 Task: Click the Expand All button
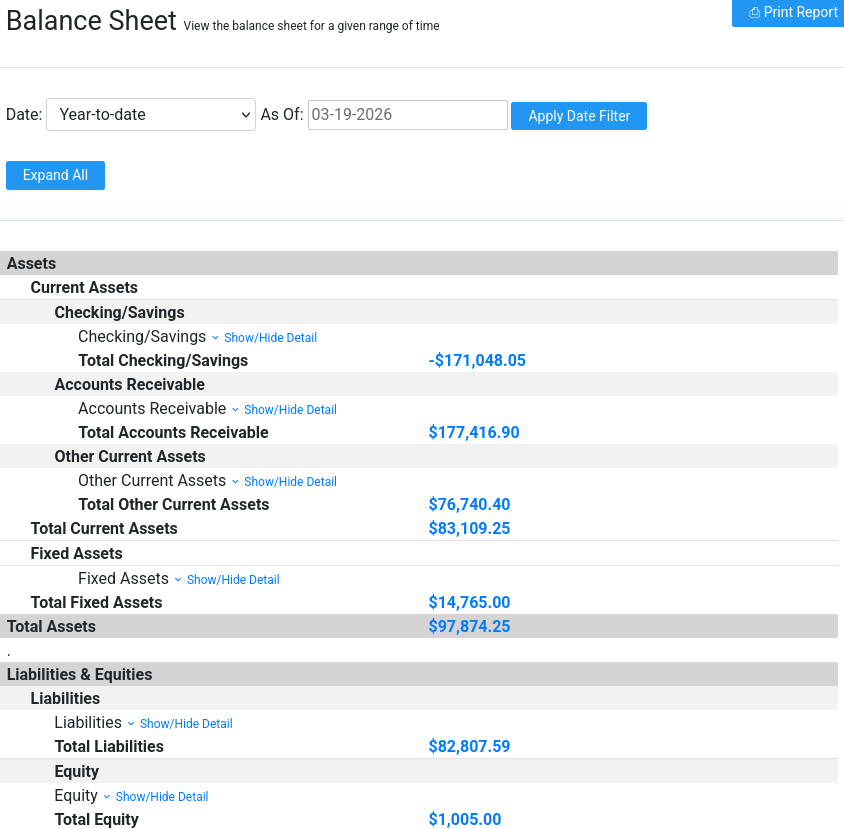[x=55, y=175]
